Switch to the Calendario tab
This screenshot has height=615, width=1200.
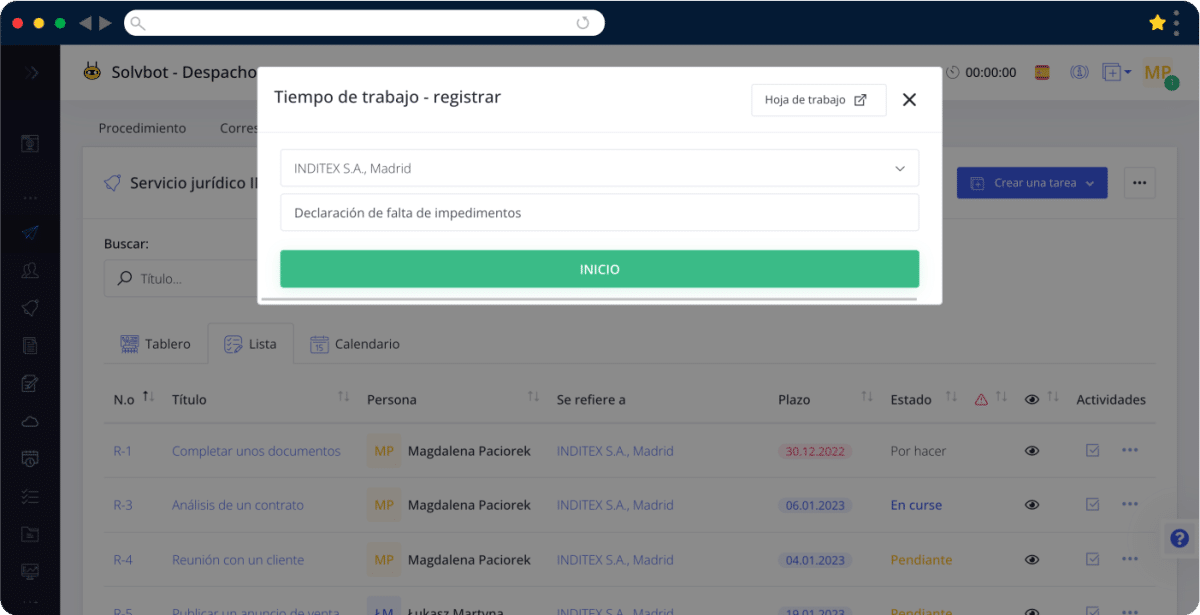(355, 343)
